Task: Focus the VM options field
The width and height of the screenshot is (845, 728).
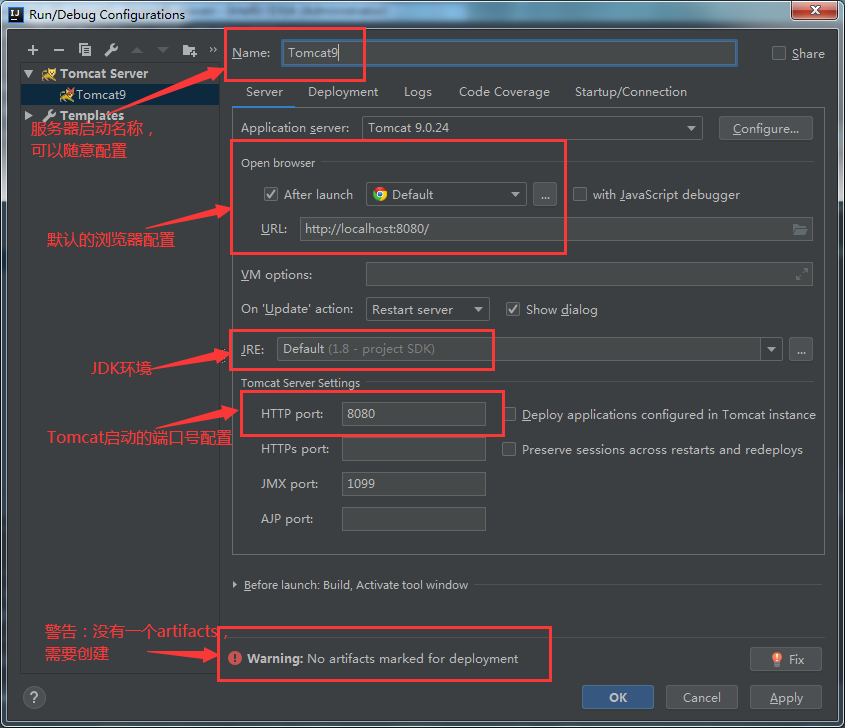Action: pos(589,274)
